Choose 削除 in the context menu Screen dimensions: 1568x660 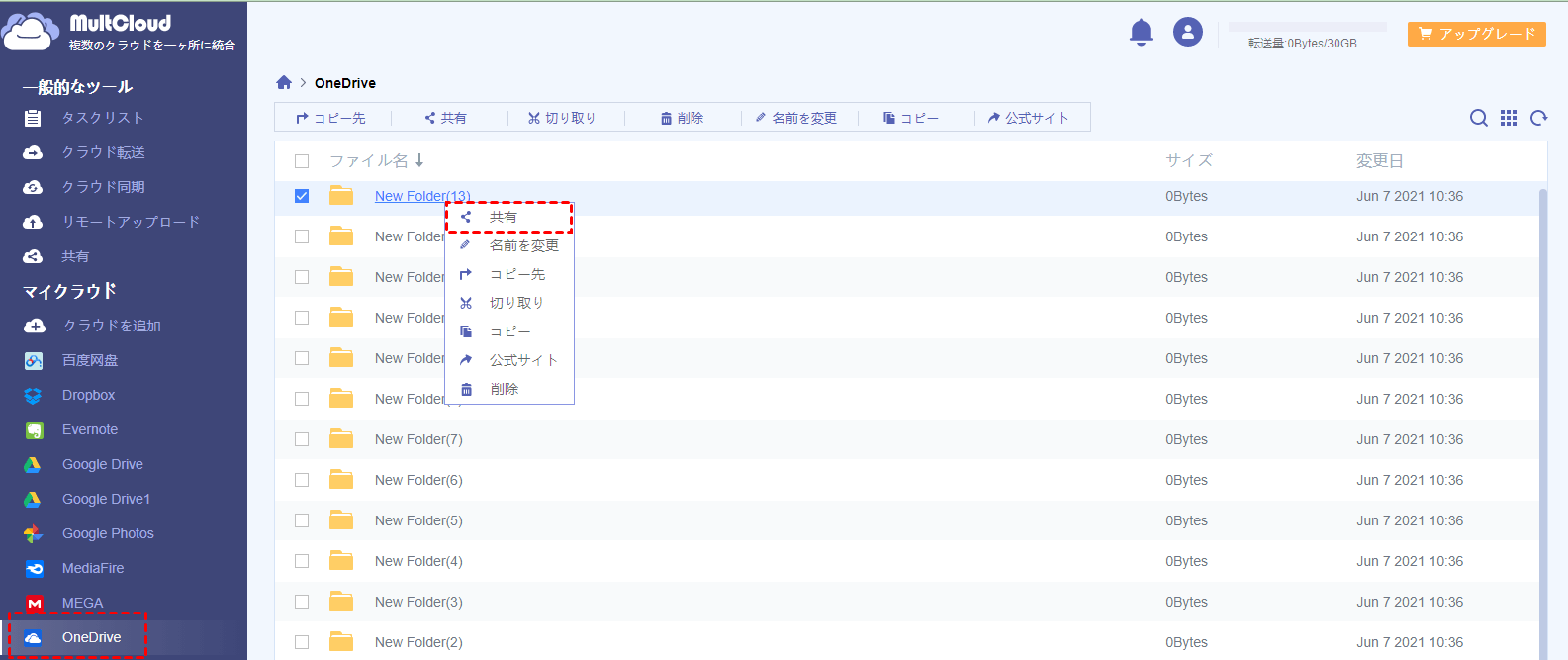pos(509,389)
